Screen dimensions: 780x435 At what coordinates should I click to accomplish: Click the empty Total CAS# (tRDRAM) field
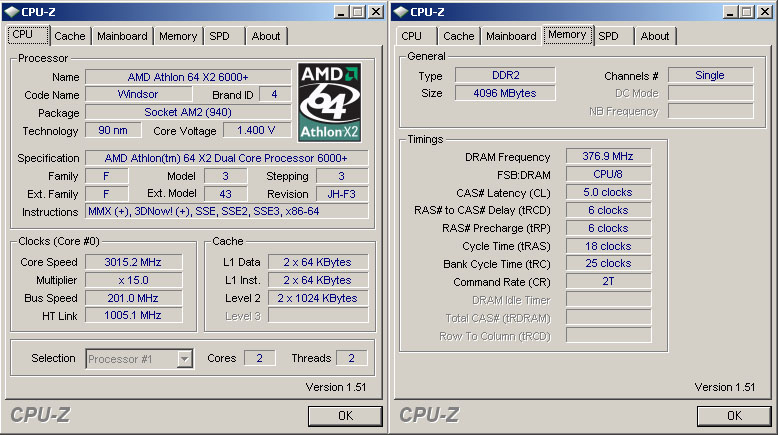pos(608,318)
